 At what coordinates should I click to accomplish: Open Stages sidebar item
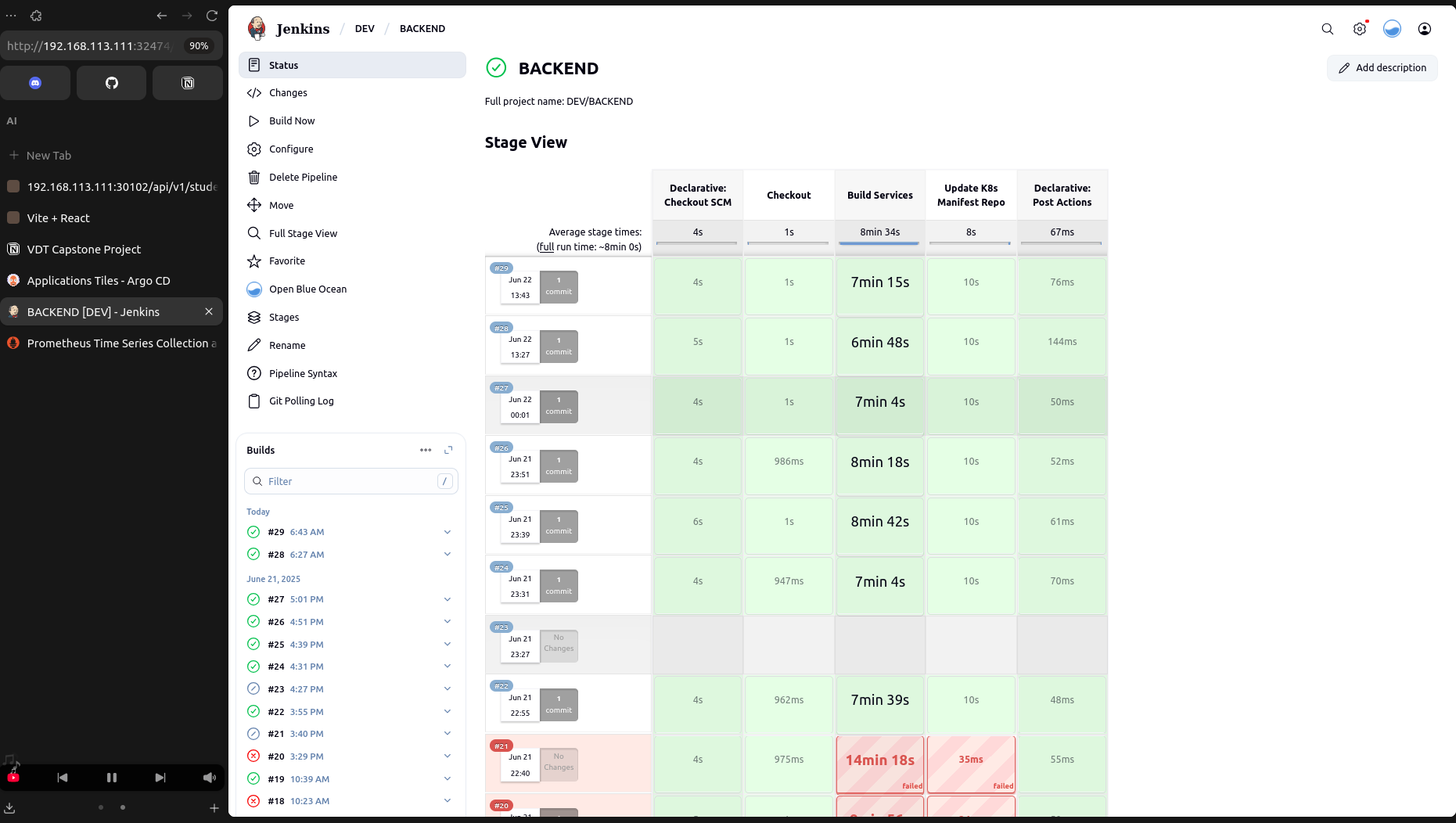pos(352,318)
